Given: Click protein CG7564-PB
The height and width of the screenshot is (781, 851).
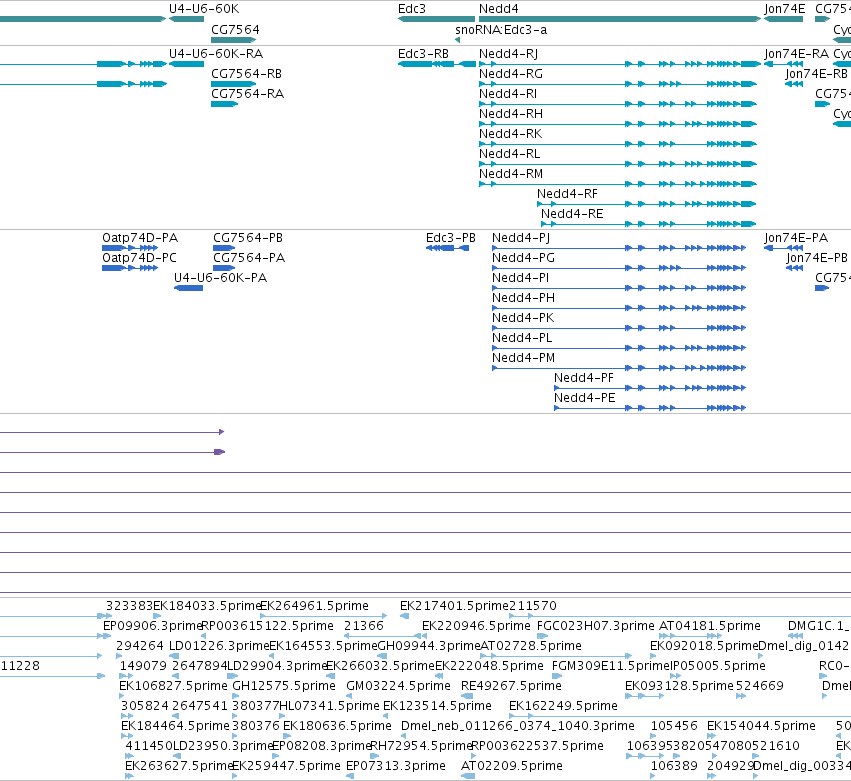Looking at the screenshot, I should (x=224, y=248).
